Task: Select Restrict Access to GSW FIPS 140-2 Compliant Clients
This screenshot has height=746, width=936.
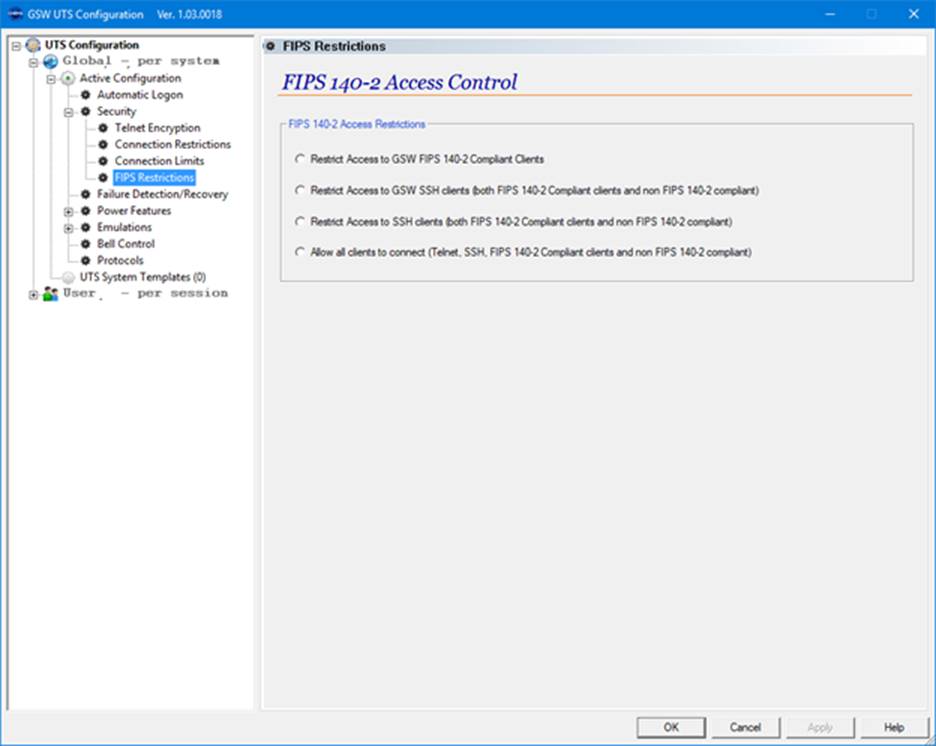Action: pyautogui.click(x=300, y=159)
